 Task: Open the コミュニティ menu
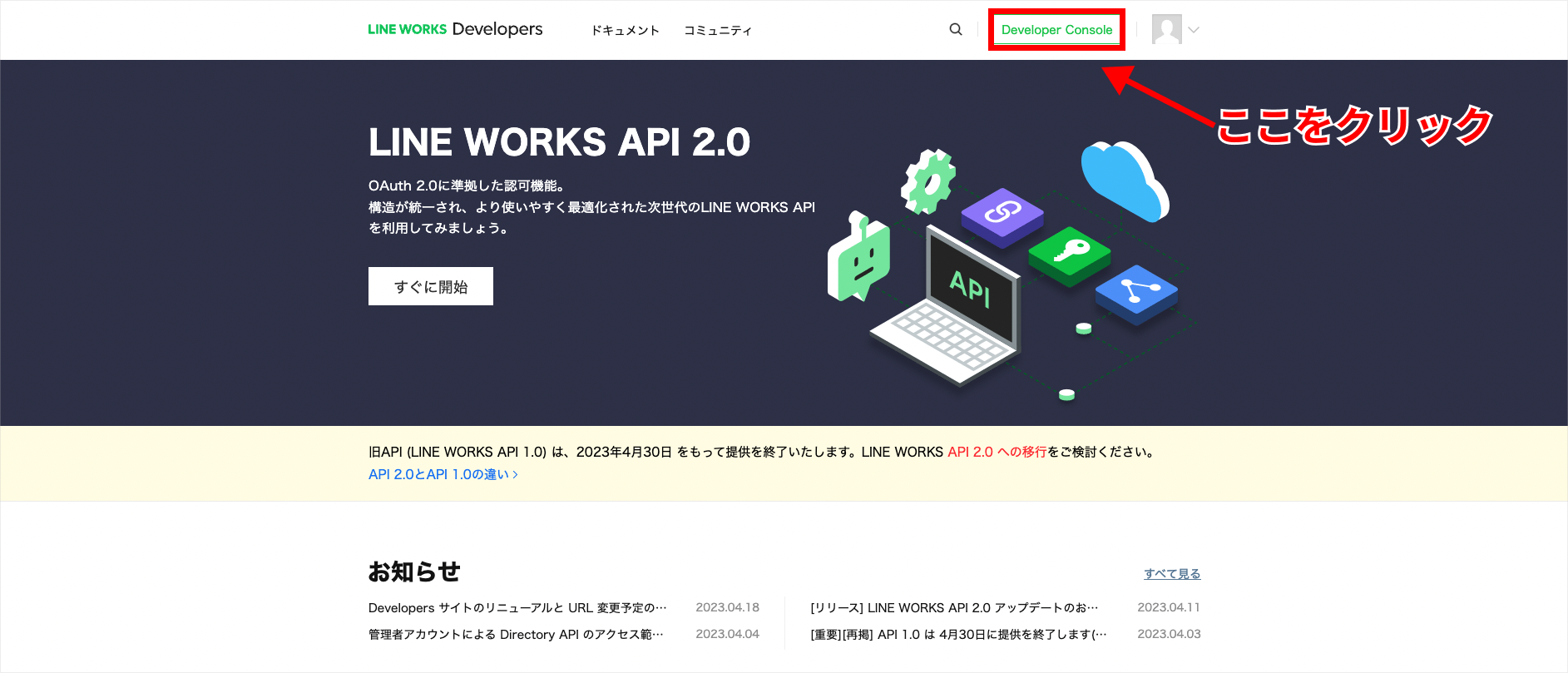tap(718, 31)
